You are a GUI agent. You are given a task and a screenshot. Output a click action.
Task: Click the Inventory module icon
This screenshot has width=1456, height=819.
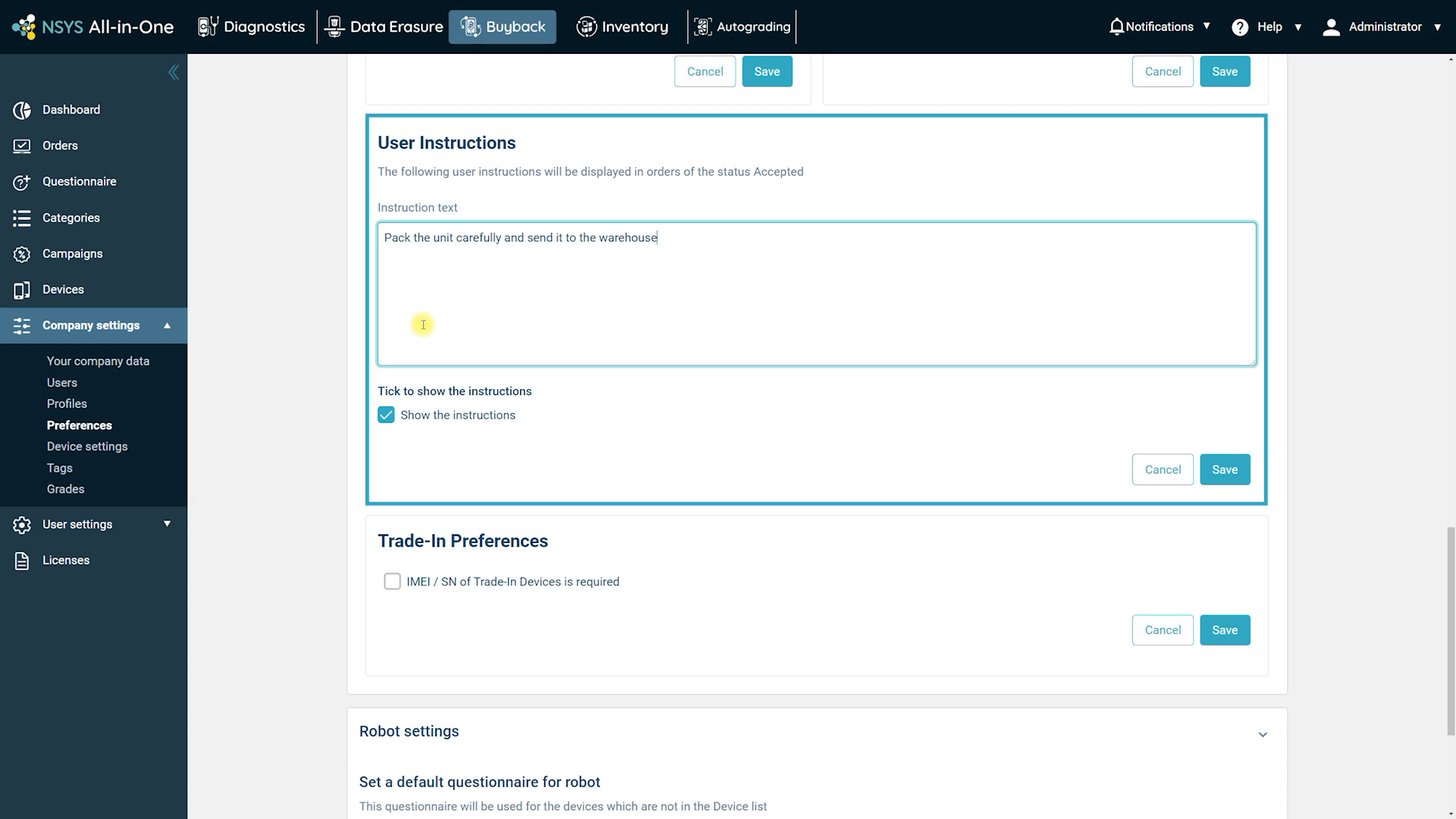pyautogui.click(x=586, y=27)
